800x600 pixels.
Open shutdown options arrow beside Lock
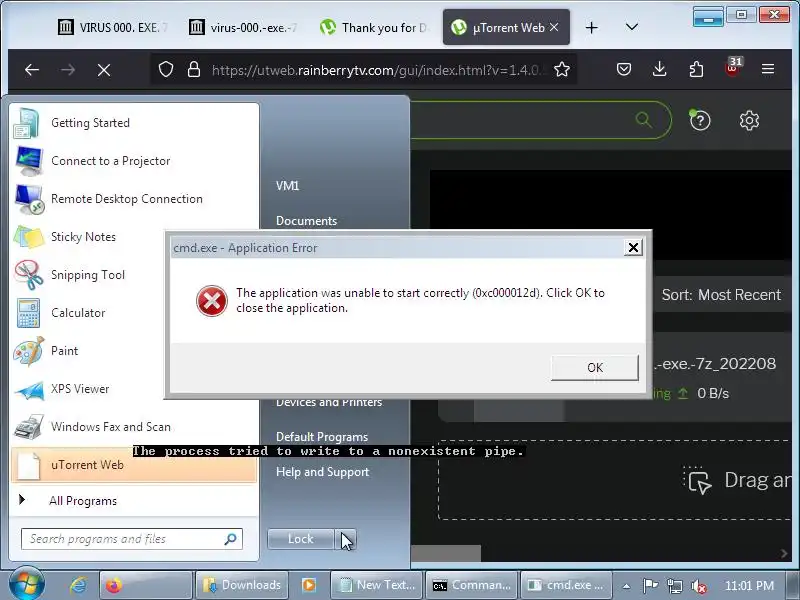tap(345, 539)
